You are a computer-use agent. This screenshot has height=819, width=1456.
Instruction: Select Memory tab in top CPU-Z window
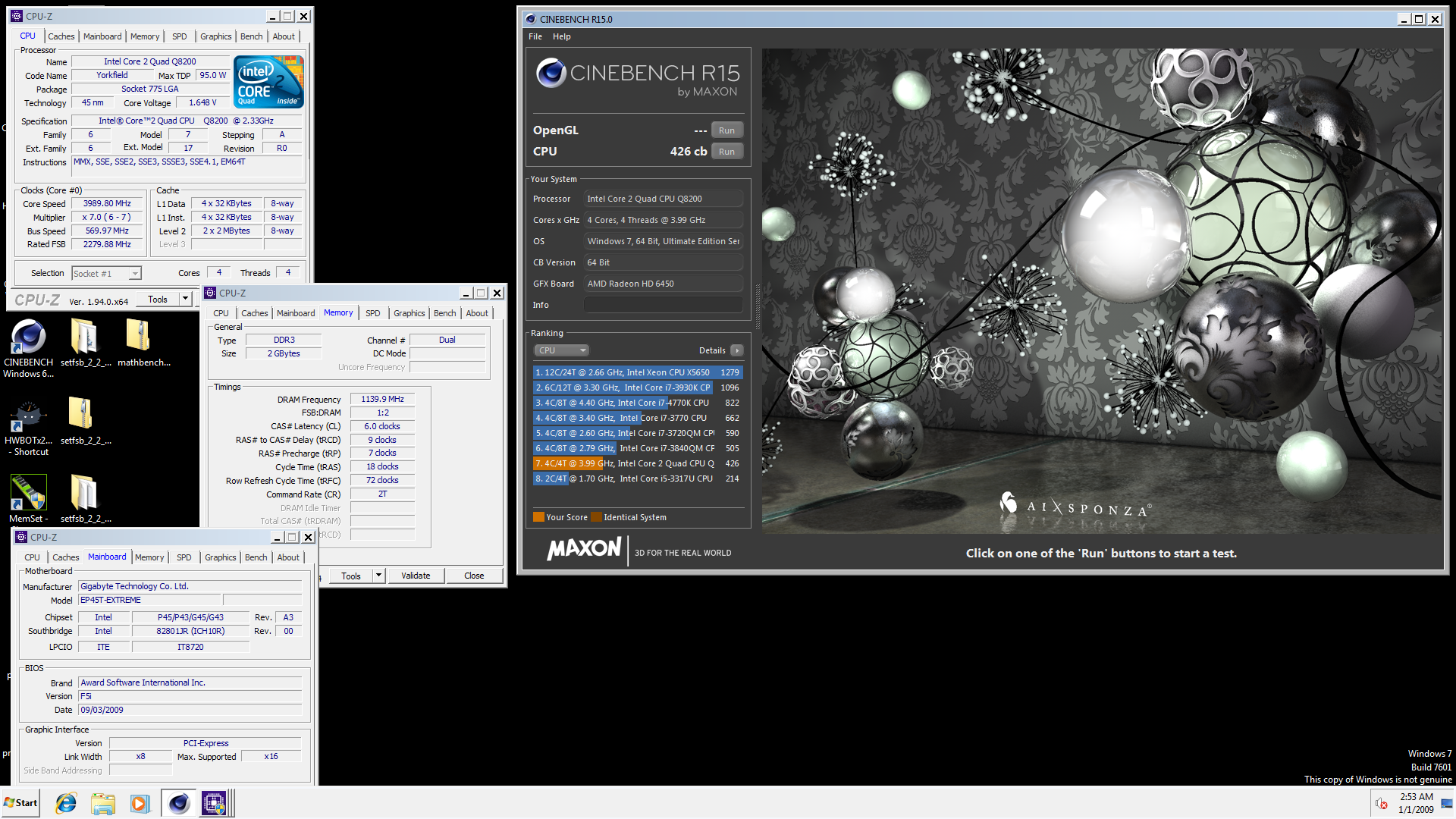click(x=145, y=36)
